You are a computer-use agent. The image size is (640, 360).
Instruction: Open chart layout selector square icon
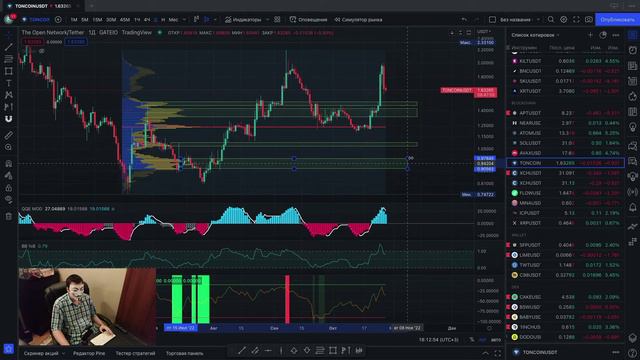point(492,20)
